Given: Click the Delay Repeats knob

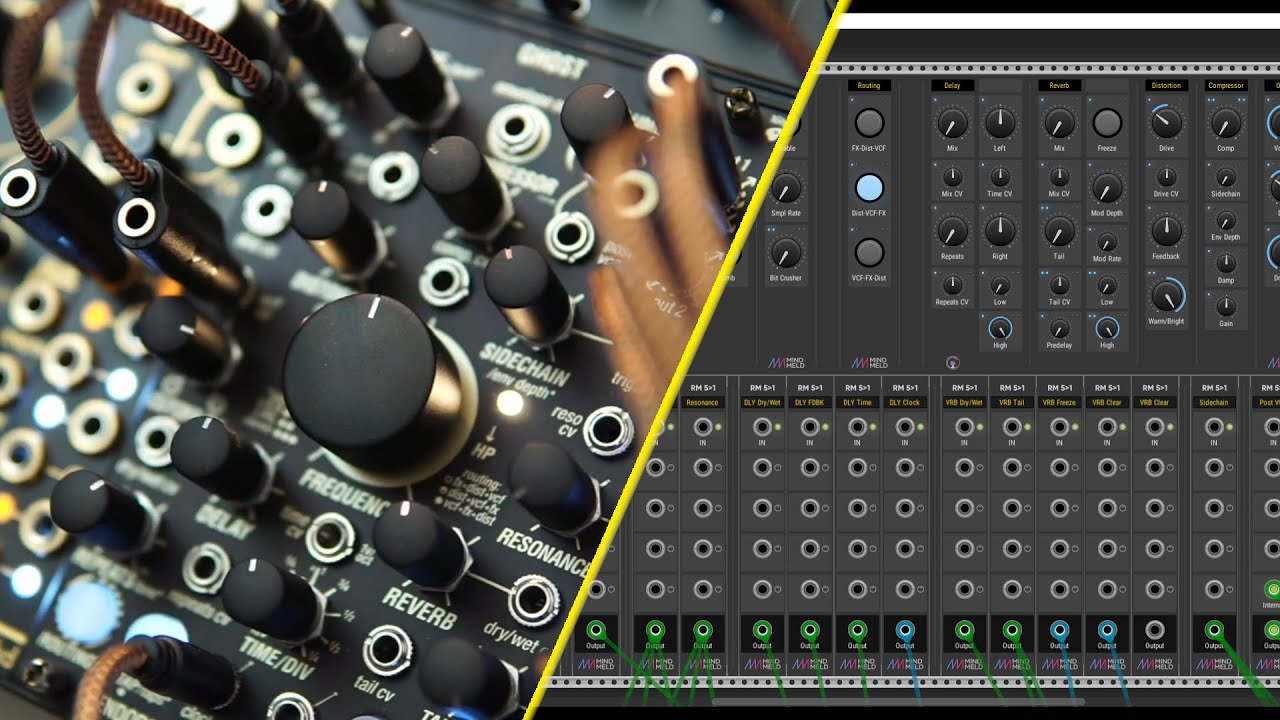Looking at the screenshot, I should point(952,231).
